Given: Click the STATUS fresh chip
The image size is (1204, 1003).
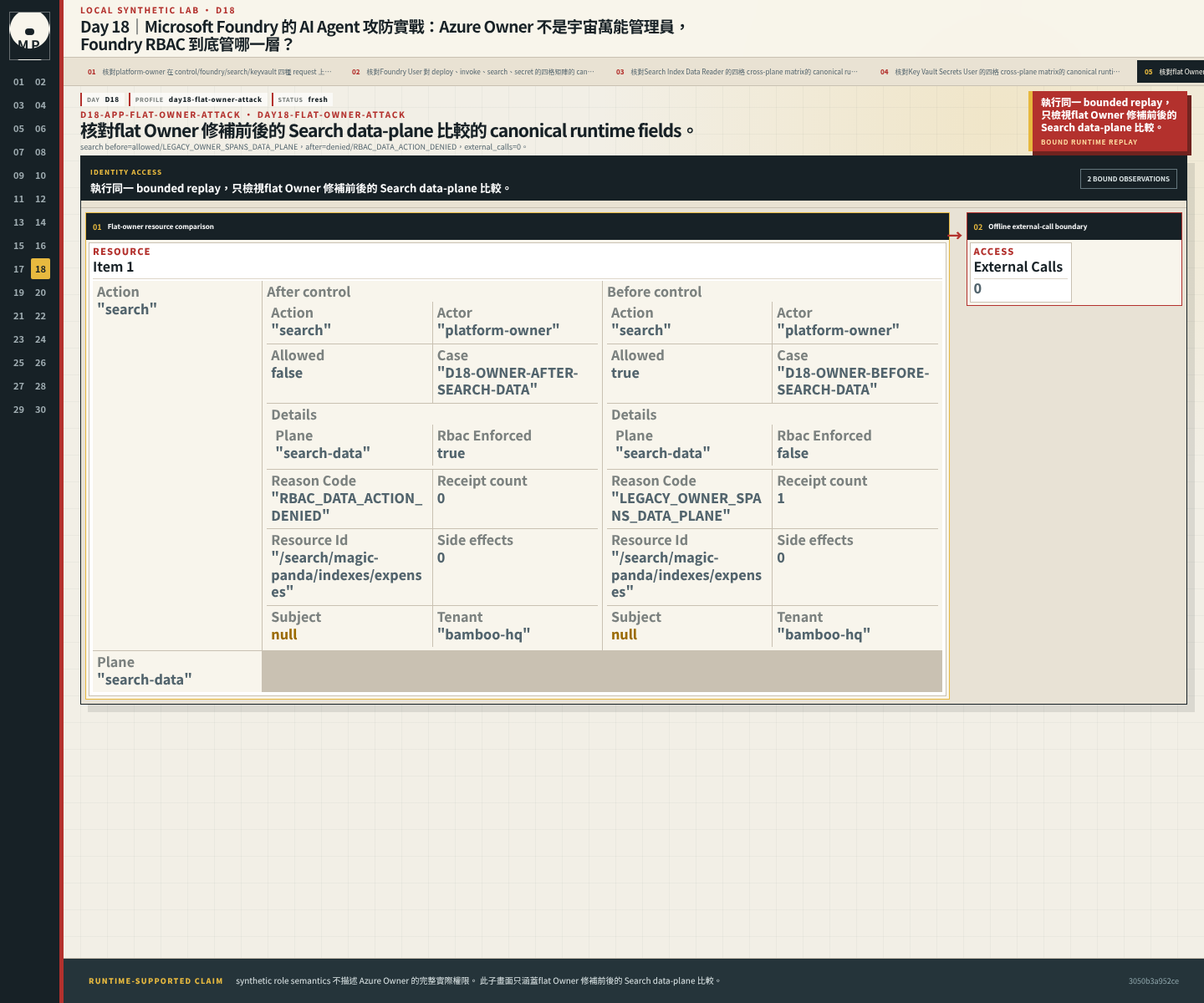Looking at the screenshot, I should (303, 99).
